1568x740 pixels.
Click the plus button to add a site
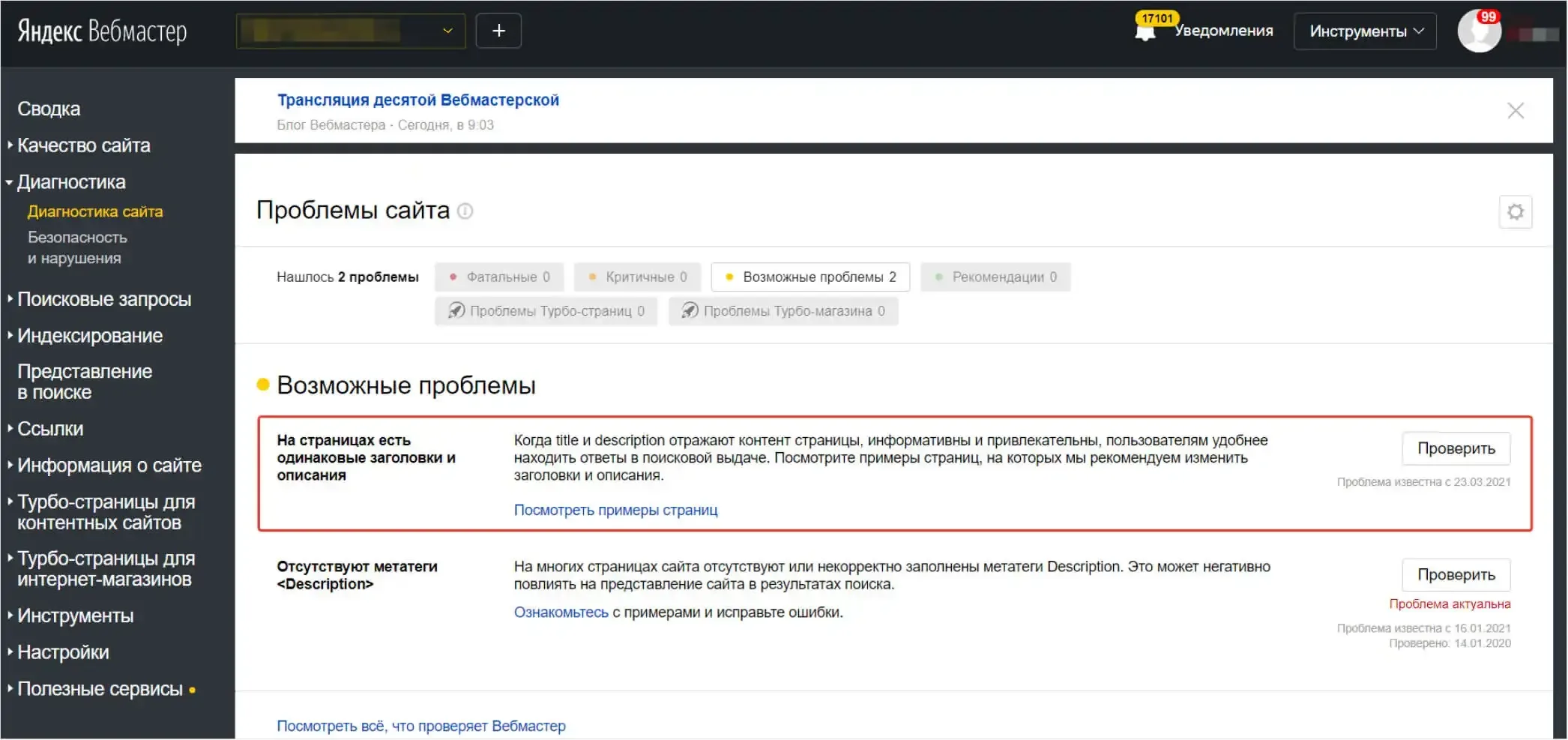pyautogui.click(x=498, y=30)
